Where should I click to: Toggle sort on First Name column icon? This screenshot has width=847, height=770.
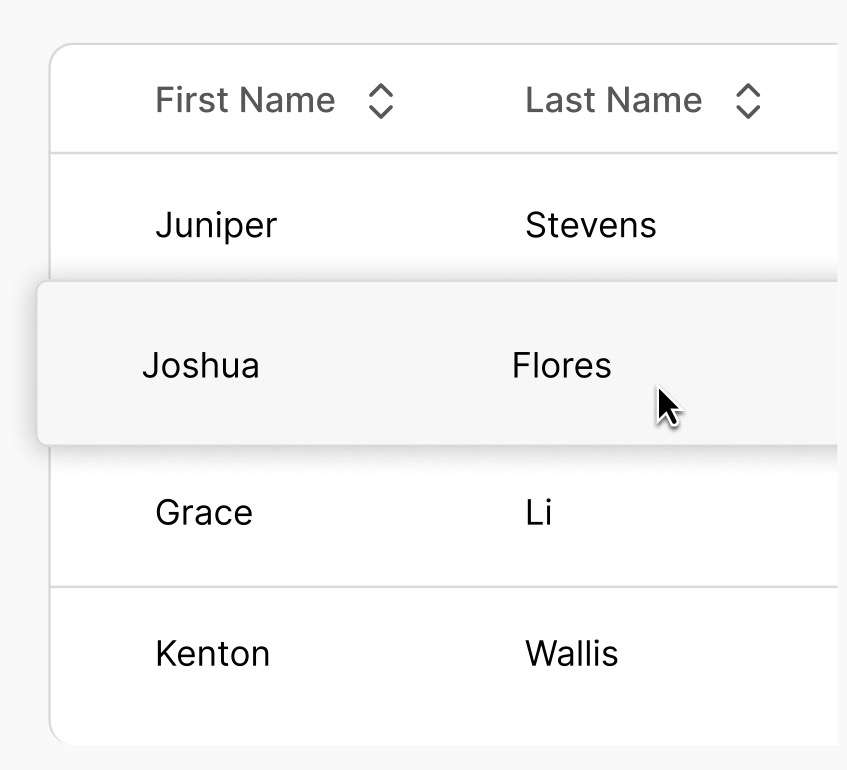pos(380,101)
